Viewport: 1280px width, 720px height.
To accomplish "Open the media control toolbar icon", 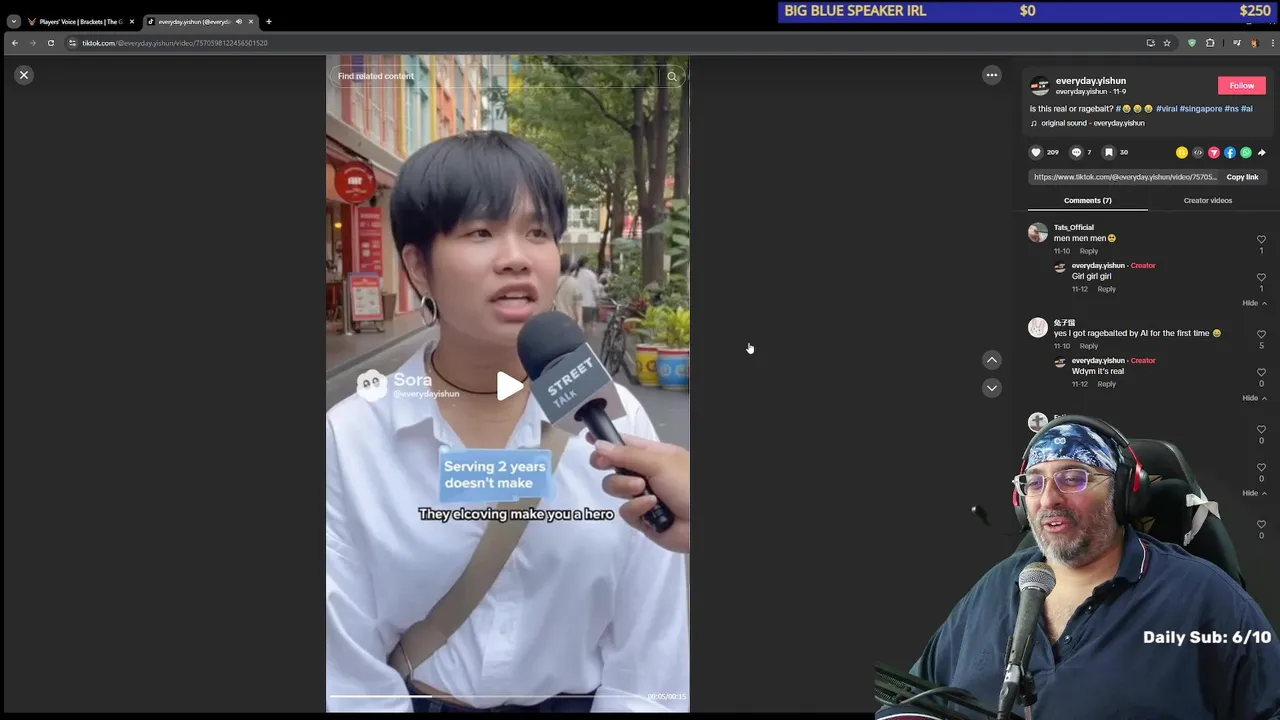I will point(1237,43).
